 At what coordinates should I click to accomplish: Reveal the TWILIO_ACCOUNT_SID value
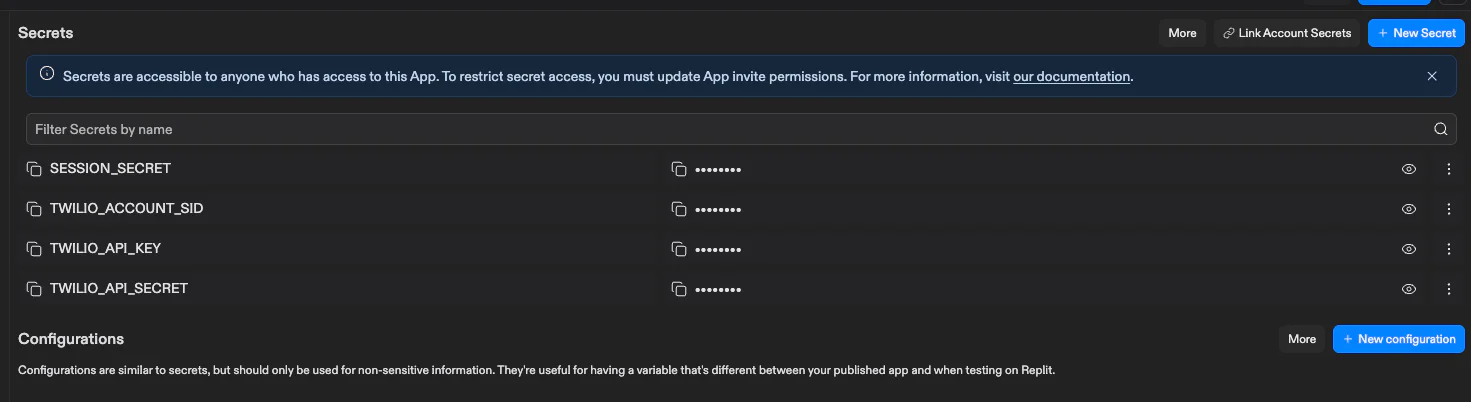coord(1409,209)
